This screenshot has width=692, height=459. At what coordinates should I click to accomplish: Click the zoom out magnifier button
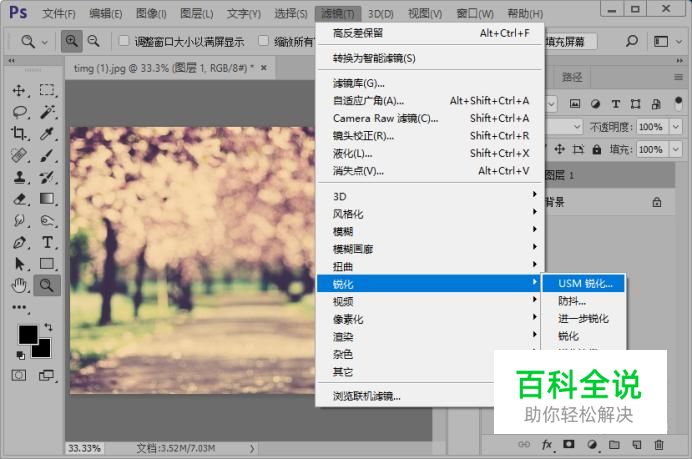click(x=94, y=41)
